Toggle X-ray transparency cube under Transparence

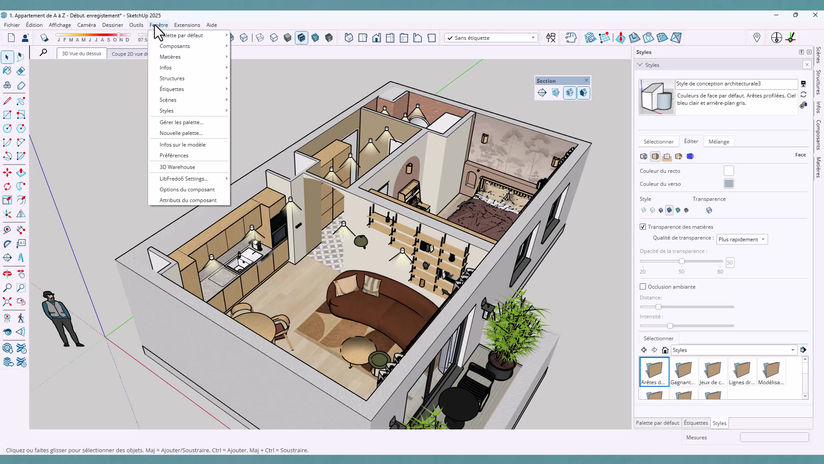pyautogui.click(x=709, y=210)
